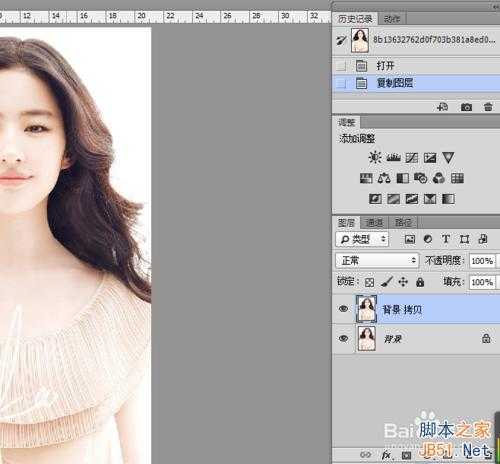Click the fx layer style icon
This screenshot has height=464, width=500.
point(386,455)
